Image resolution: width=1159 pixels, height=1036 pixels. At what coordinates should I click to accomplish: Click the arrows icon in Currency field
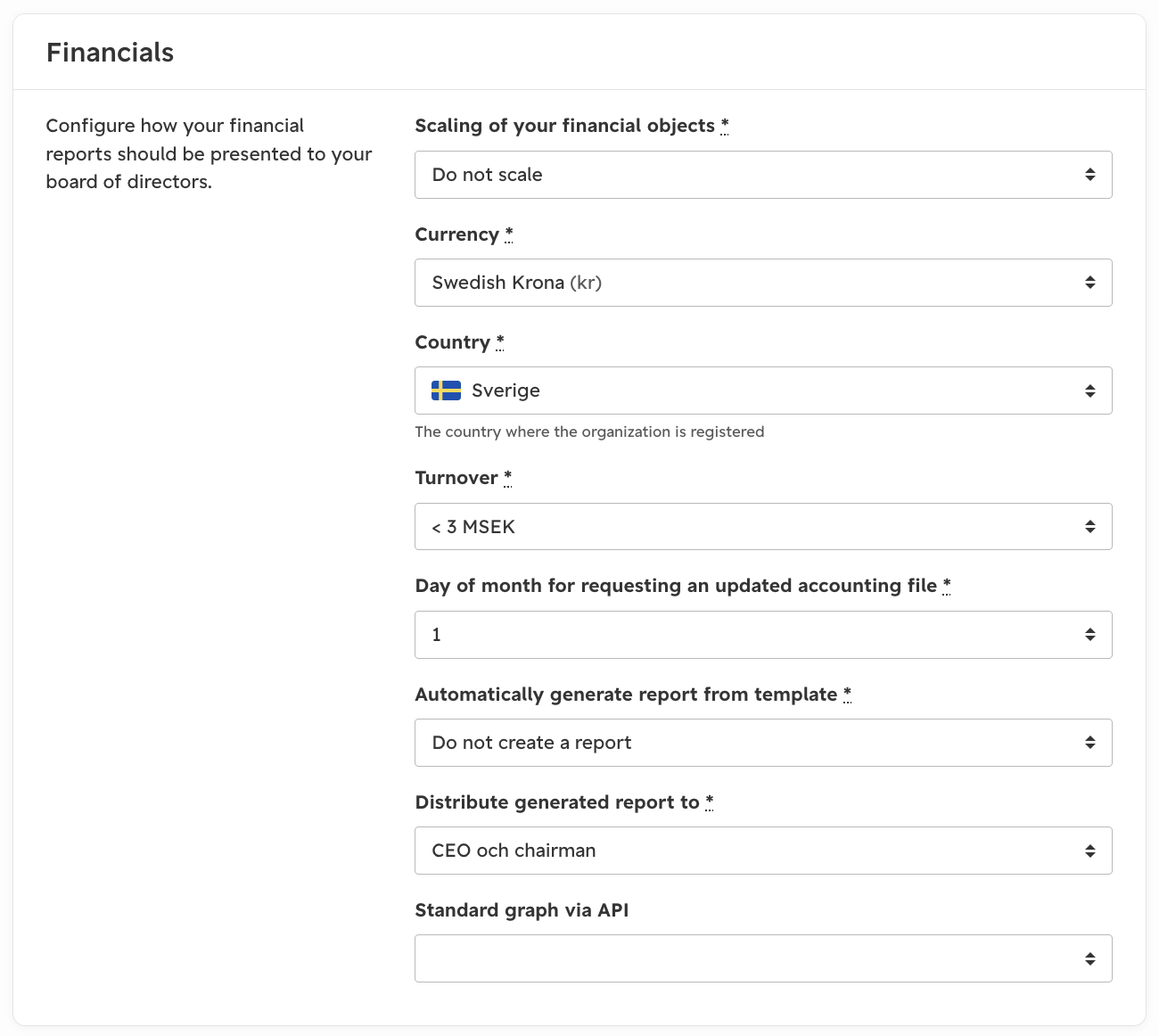[x=1089, y=283]
